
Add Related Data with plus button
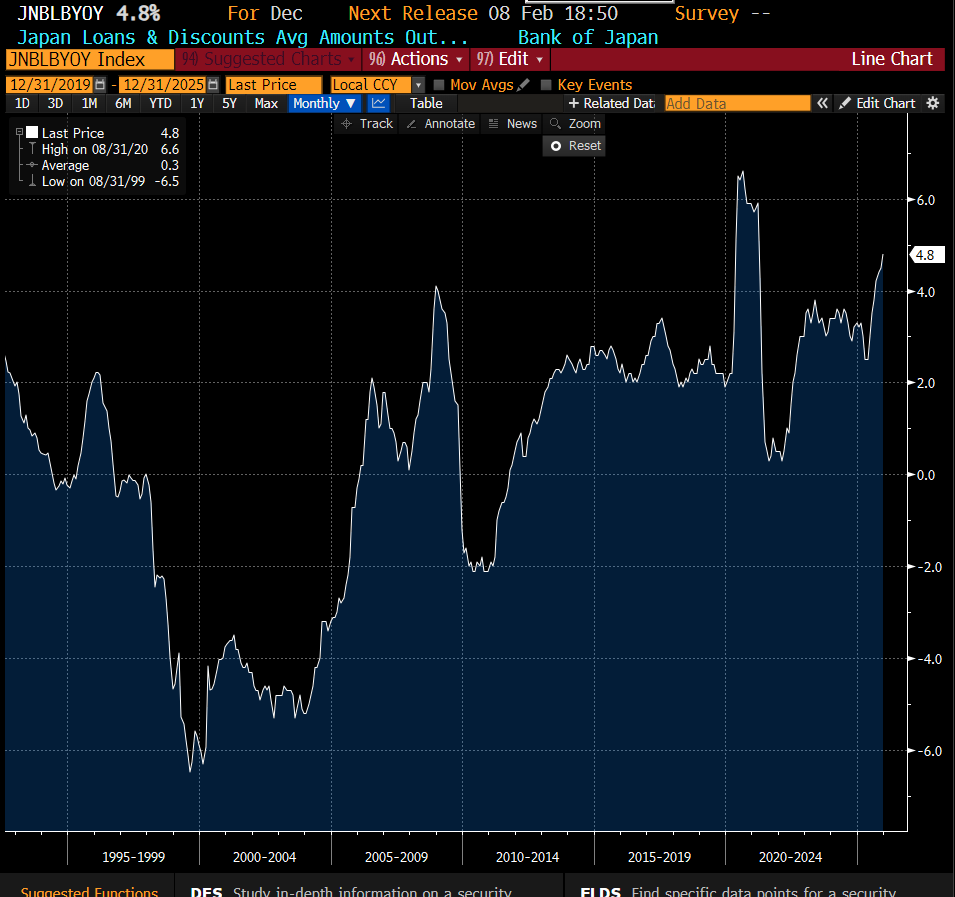[611, 104]
